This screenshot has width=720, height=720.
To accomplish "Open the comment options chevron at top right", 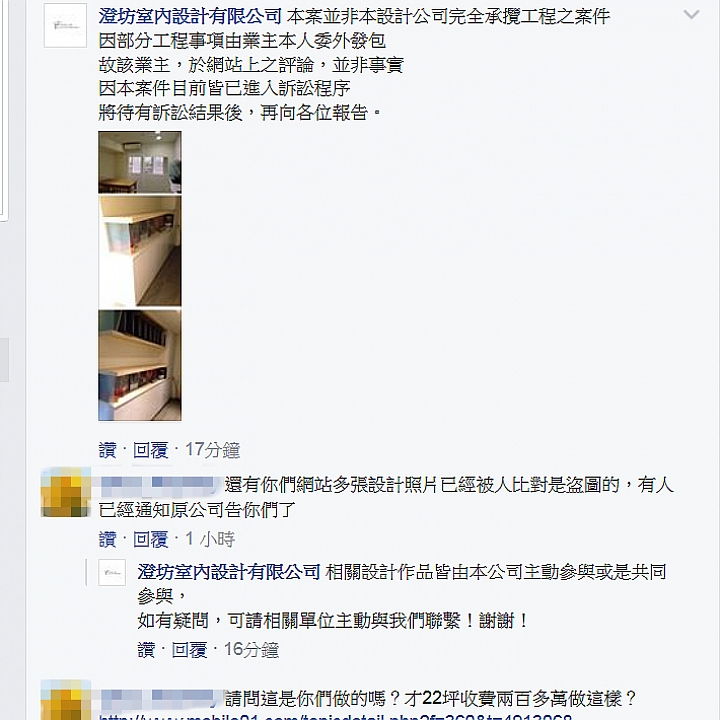I will pos(691,15).
